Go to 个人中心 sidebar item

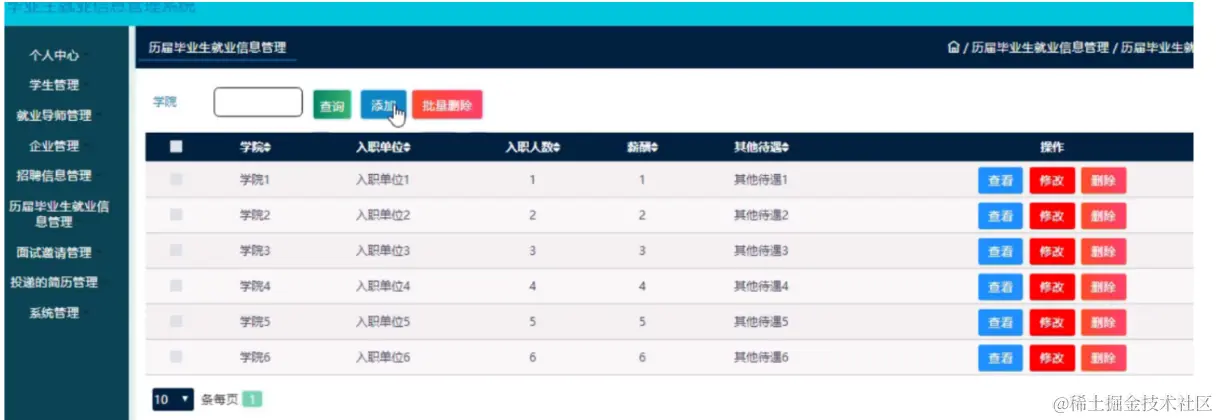tap(54, 55)
